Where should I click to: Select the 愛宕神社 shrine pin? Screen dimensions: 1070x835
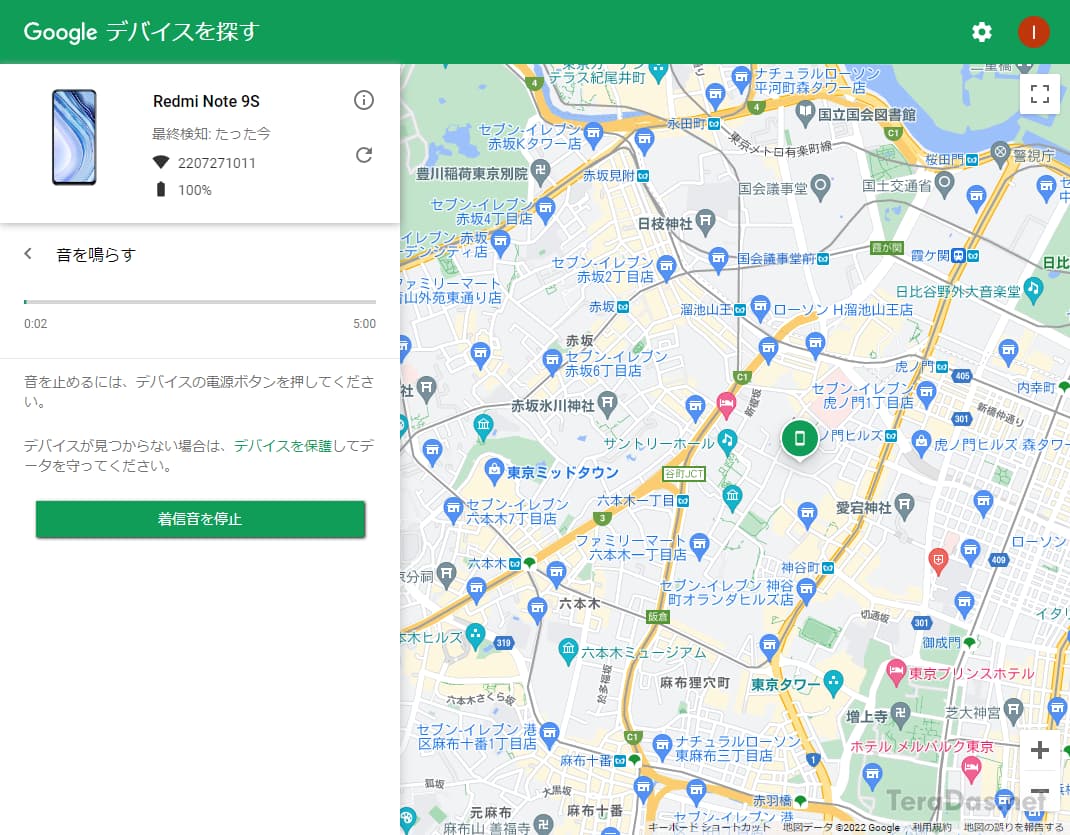[x=904, y=506]
